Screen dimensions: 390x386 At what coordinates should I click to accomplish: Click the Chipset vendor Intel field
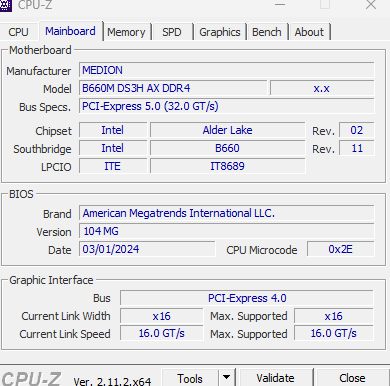pos(113,130)
